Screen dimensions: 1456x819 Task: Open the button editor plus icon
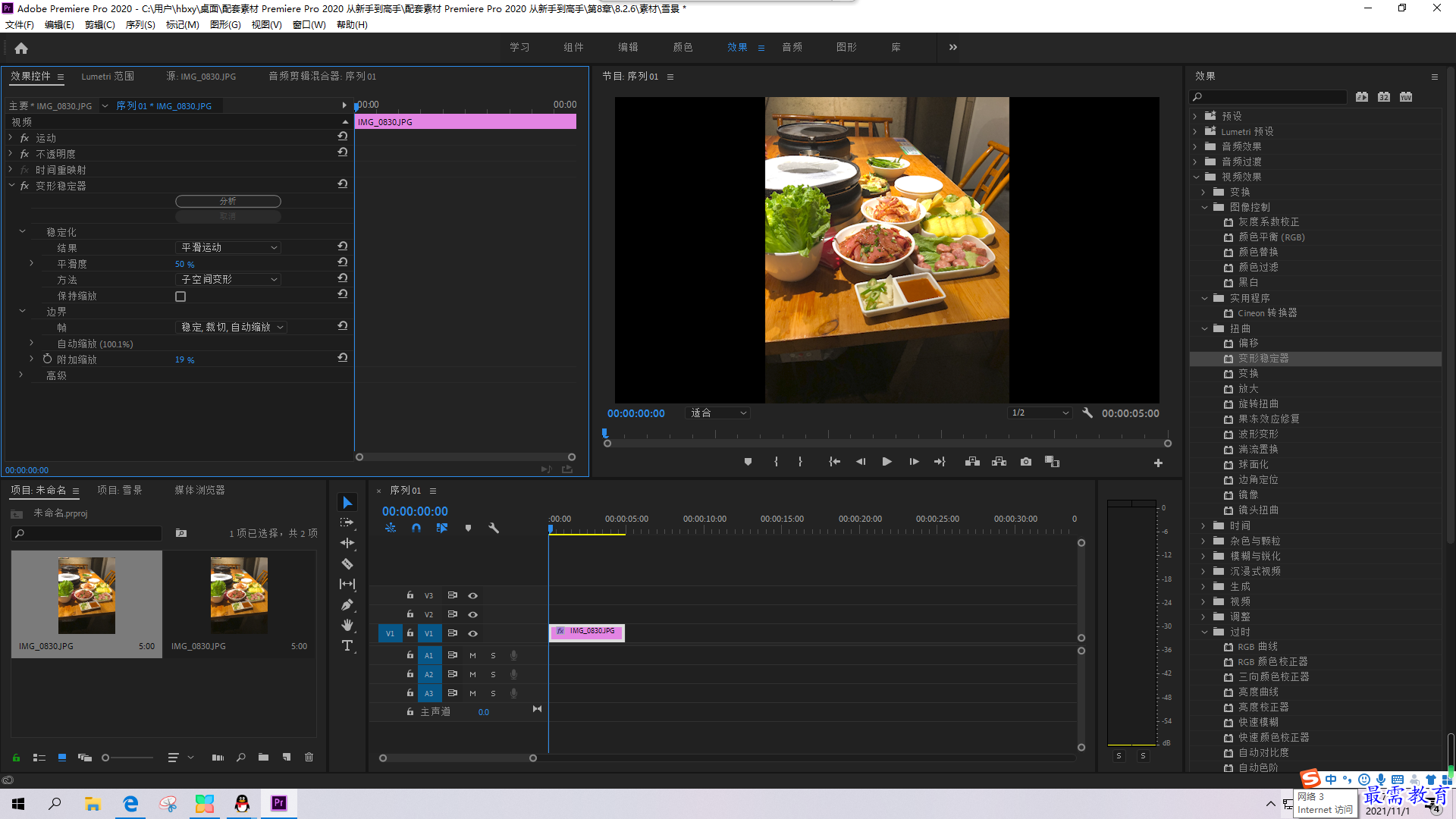coord(1158,463)
